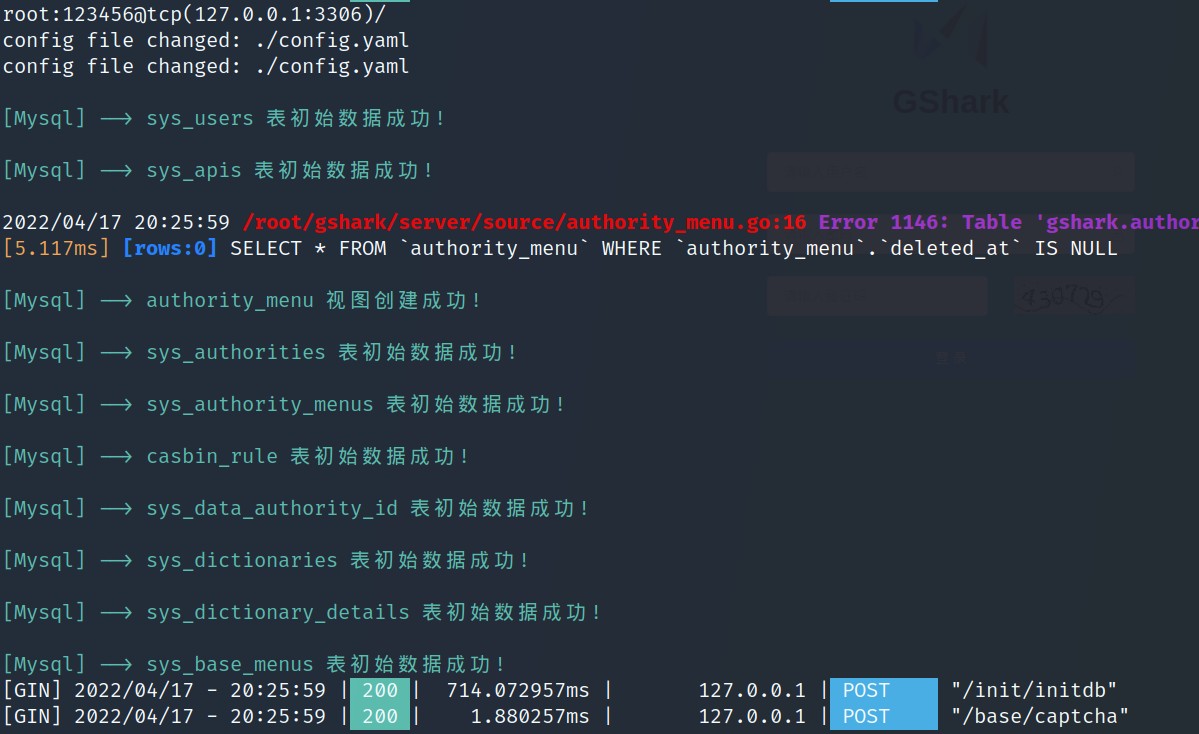Click the sys_base_menus 表初始数据成功 log line
The width and height of the screenshot is (1199, 734).
point(254,664)
